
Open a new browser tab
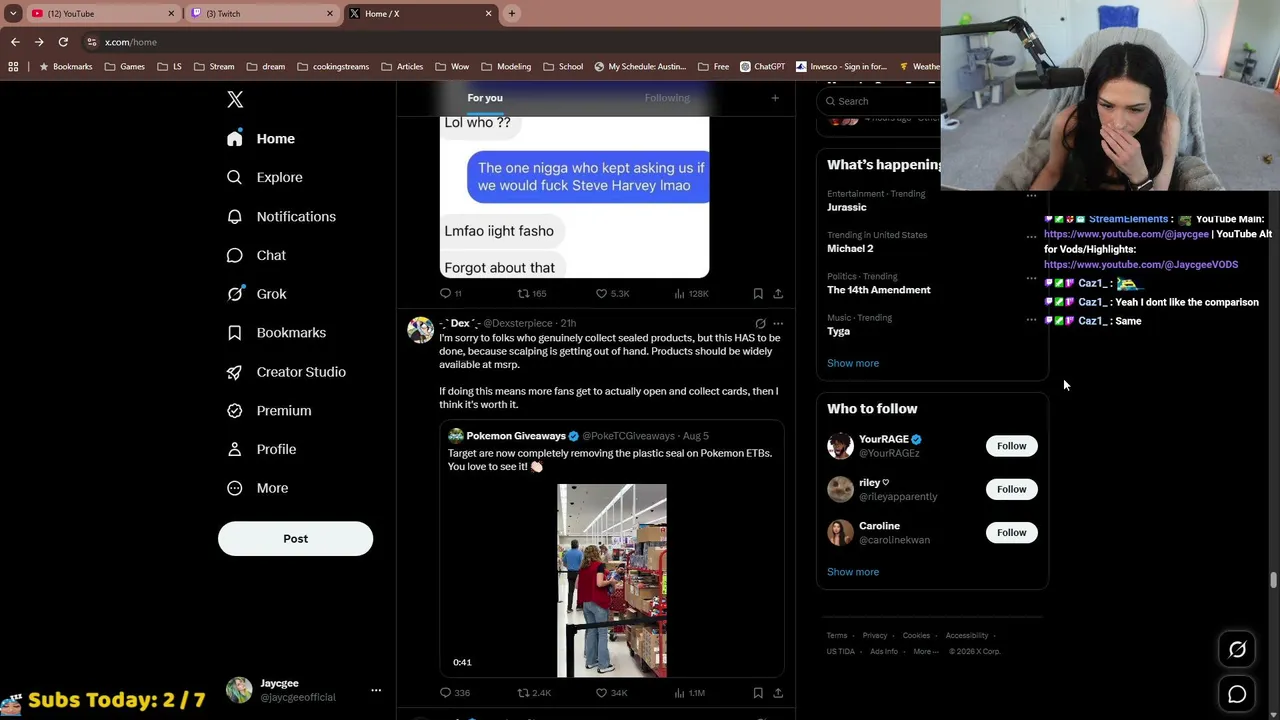[512, 13]
